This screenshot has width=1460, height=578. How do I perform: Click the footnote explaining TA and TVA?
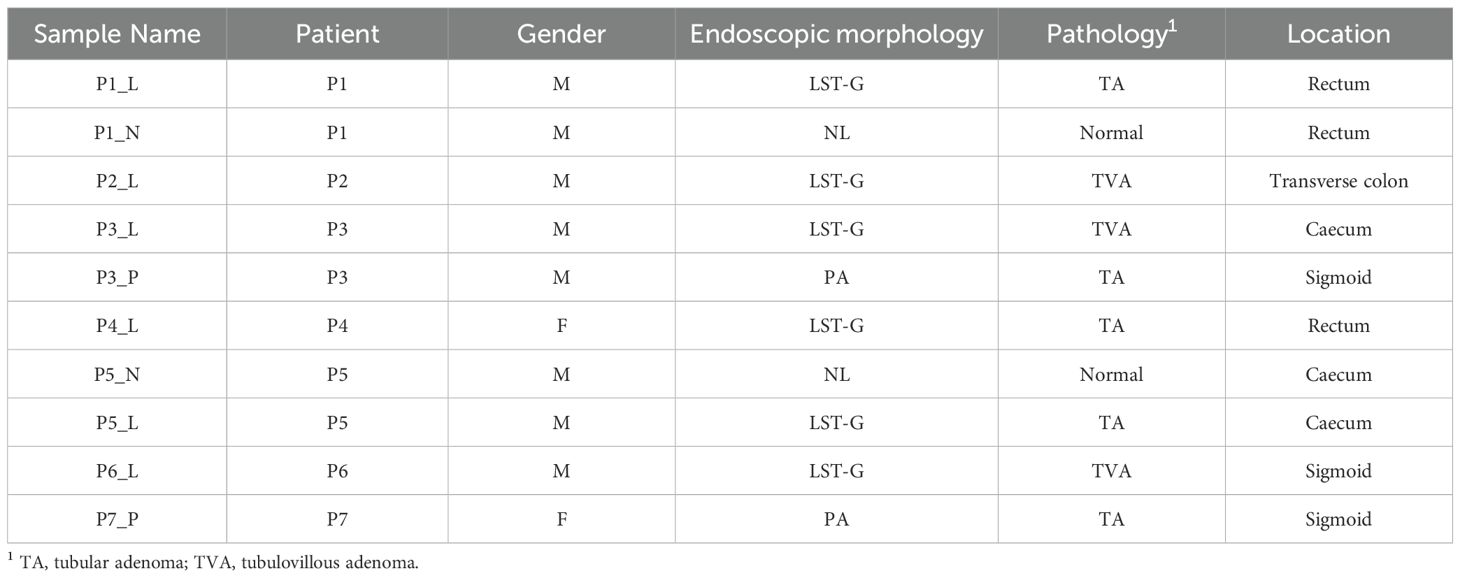click(x=218, y=562)
